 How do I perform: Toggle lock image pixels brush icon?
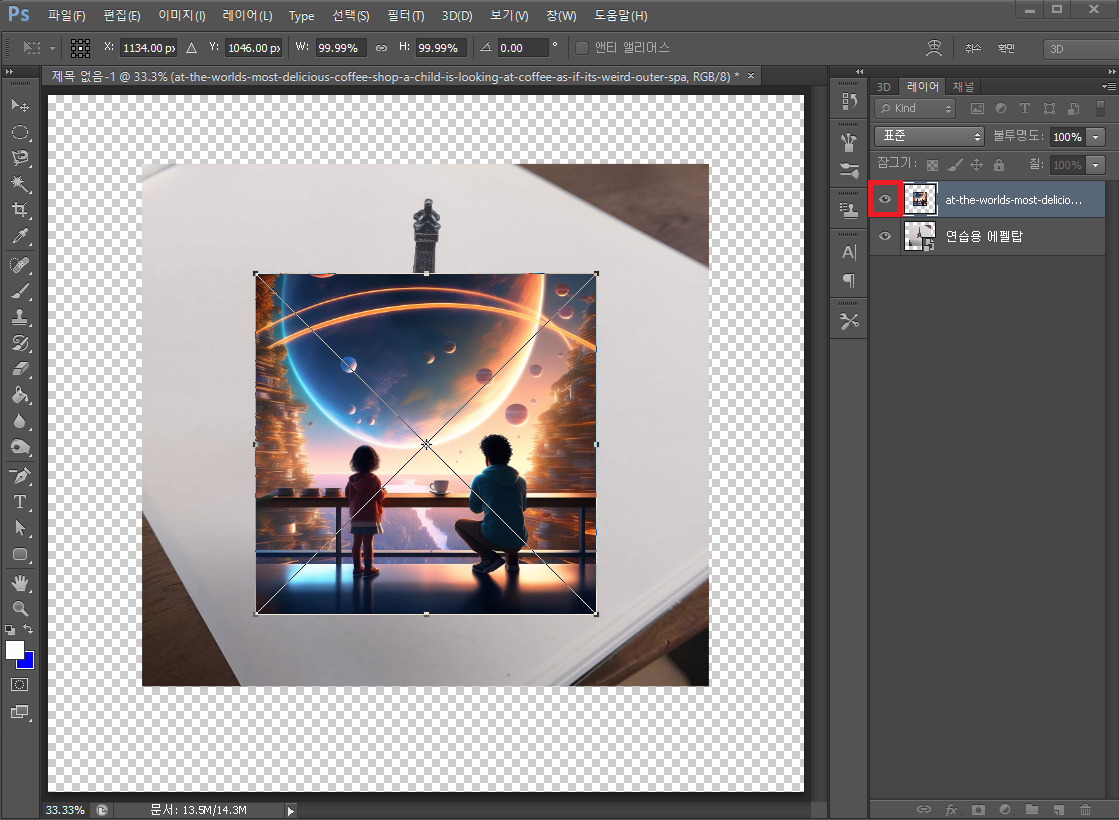[x=955, y=165]
